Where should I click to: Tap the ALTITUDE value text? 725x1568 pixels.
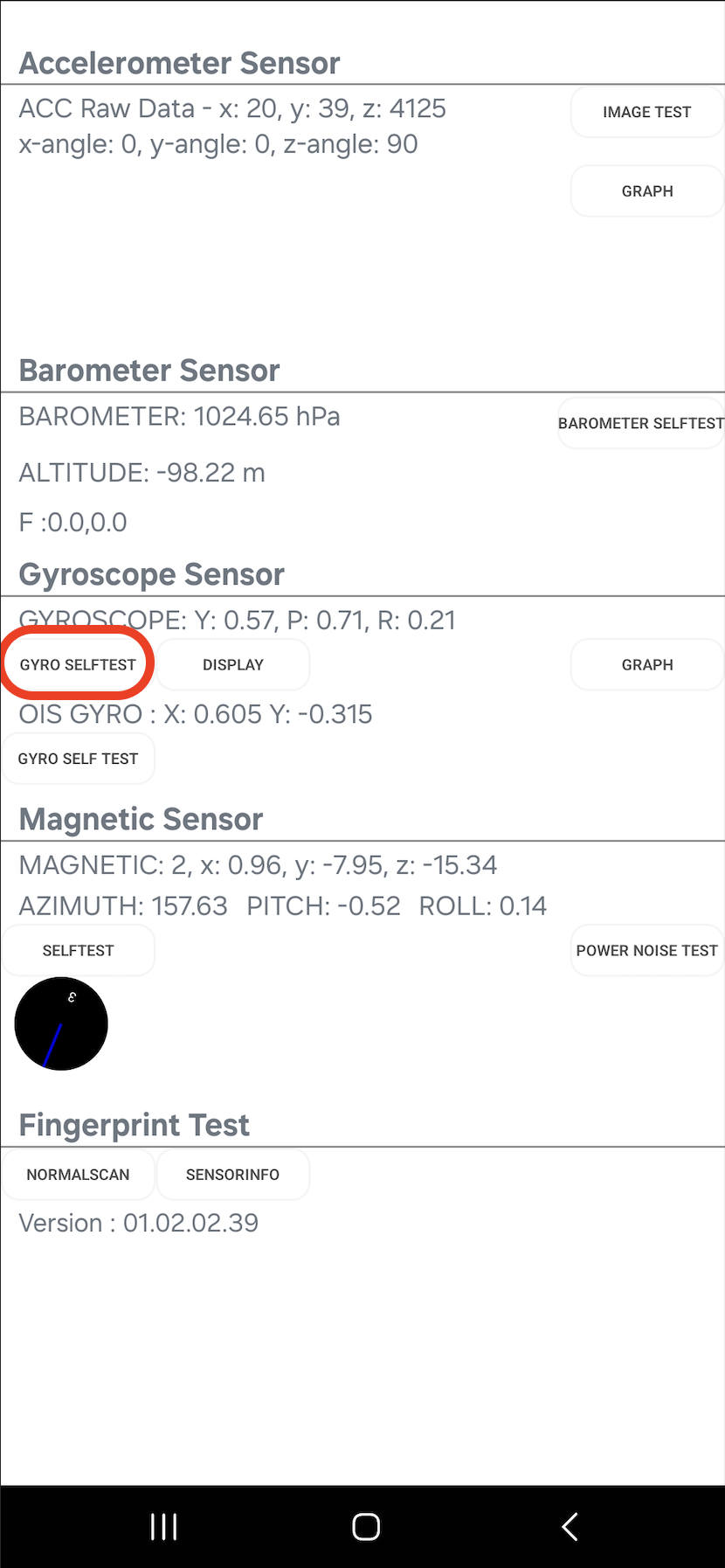(x=142, y=473)
